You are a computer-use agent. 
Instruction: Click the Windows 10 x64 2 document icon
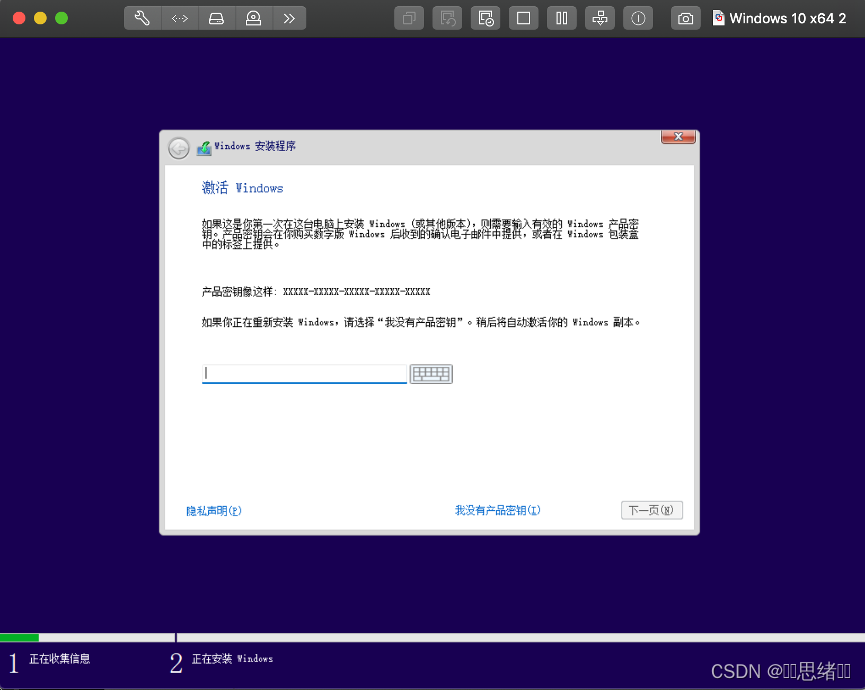718,18
